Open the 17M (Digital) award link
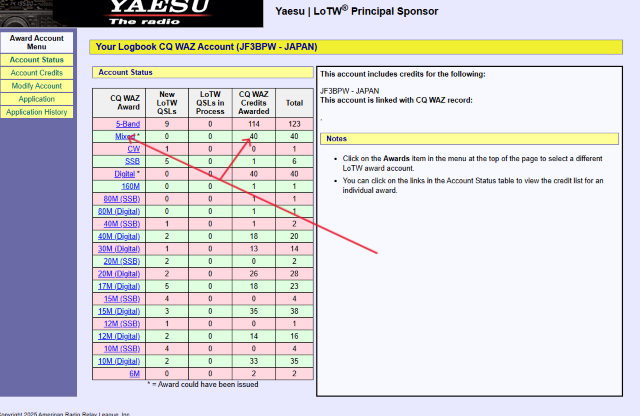Screen dimensions: 640x416 [x=118, y=286]
